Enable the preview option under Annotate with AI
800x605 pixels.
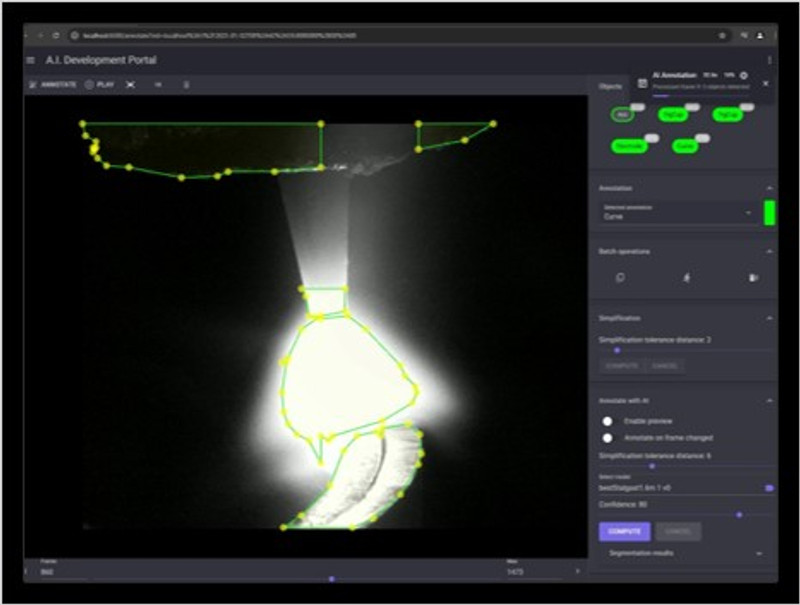608,421
